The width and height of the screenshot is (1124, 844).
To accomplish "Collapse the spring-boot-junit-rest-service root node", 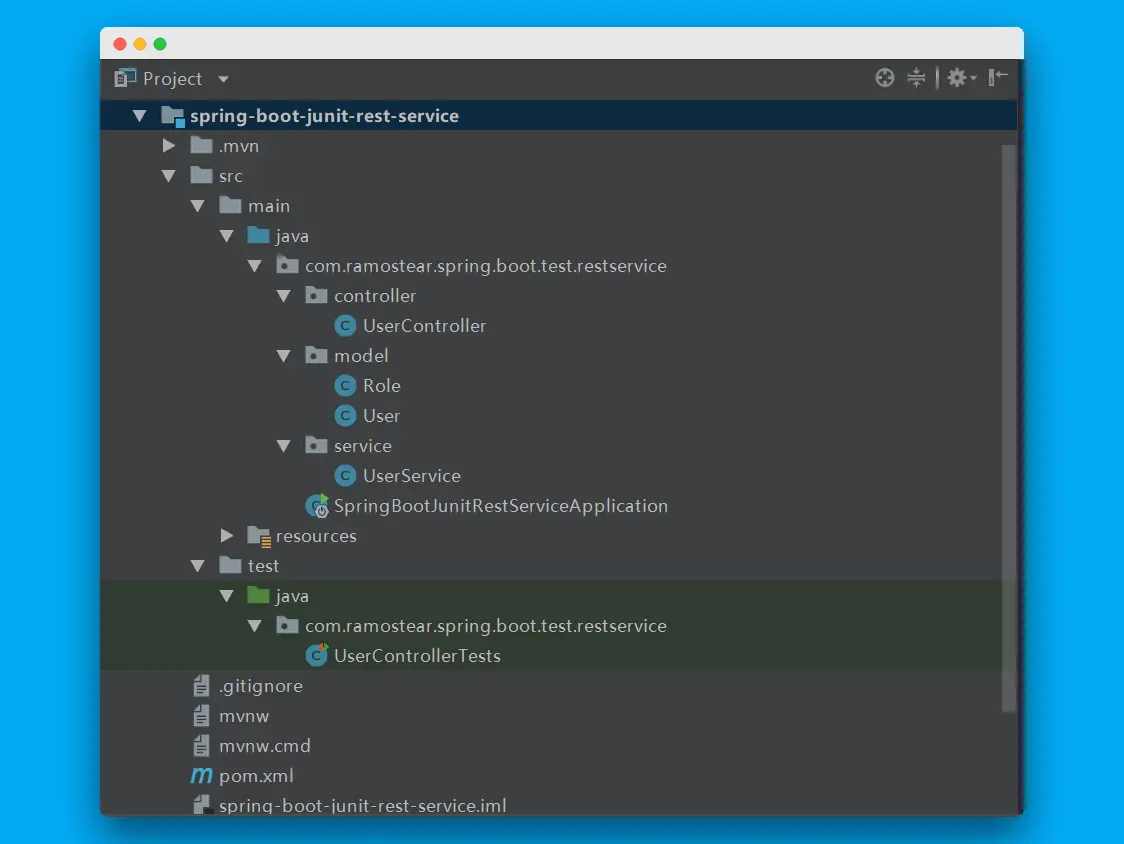I will (140, 115).
